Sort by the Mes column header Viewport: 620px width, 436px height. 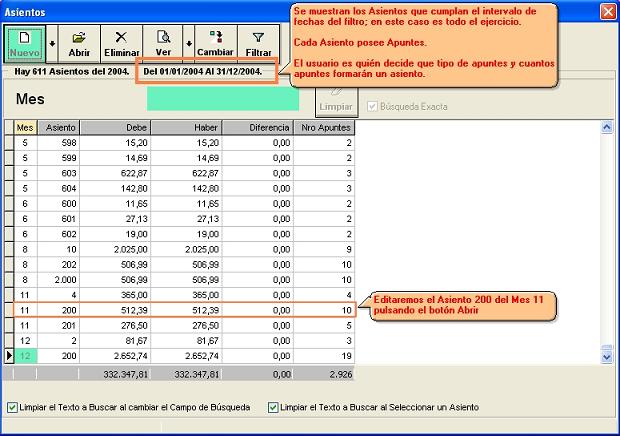click(x=25, y=128)
